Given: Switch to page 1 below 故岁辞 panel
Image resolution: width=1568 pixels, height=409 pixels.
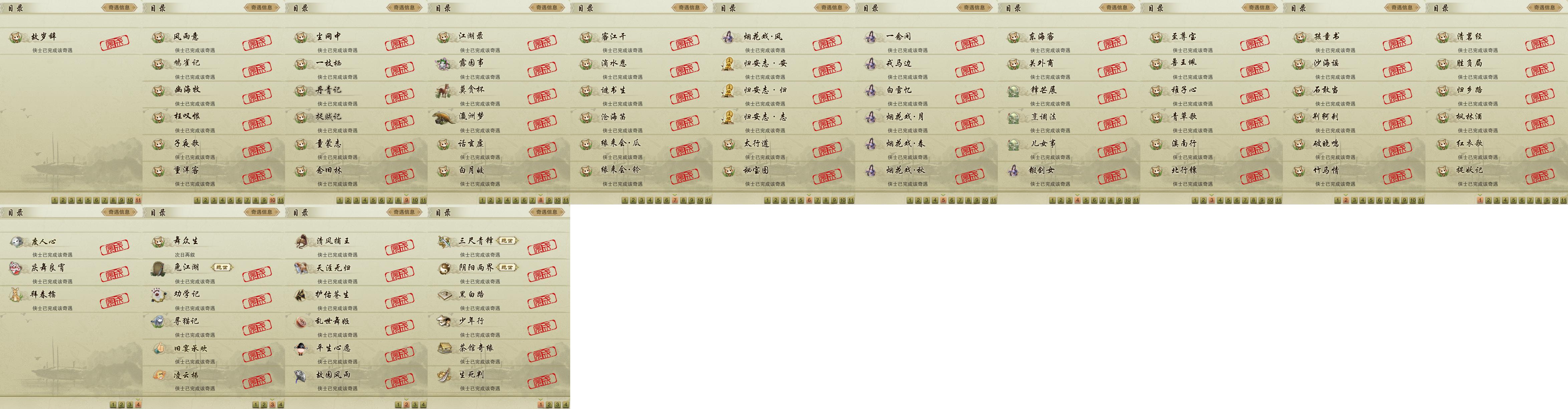Looking at the screenshot, I should coord(55,200).
